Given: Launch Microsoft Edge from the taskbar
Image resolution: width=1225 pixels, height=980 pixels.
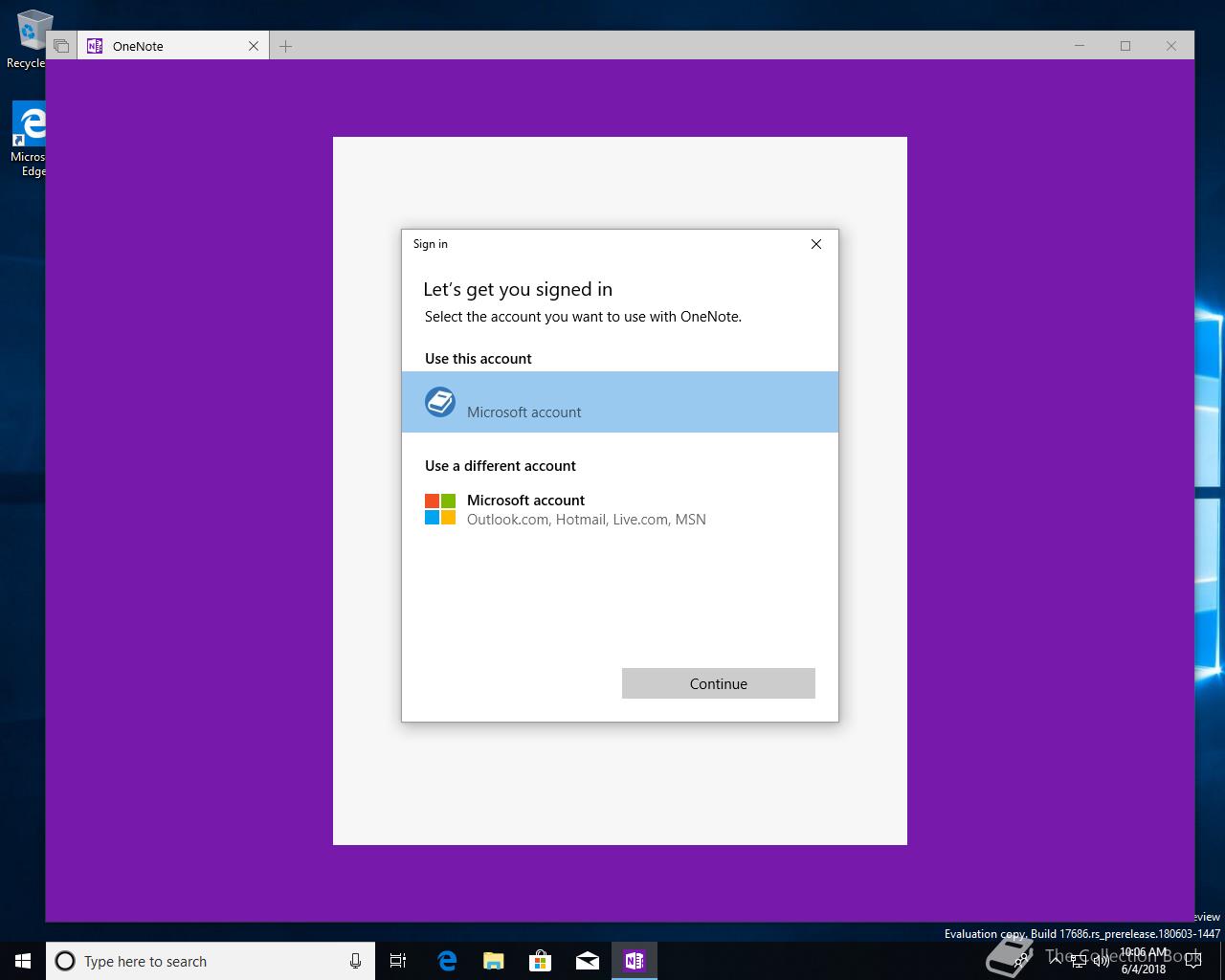Looking at the screenshot, I should [x=446, y=961].
